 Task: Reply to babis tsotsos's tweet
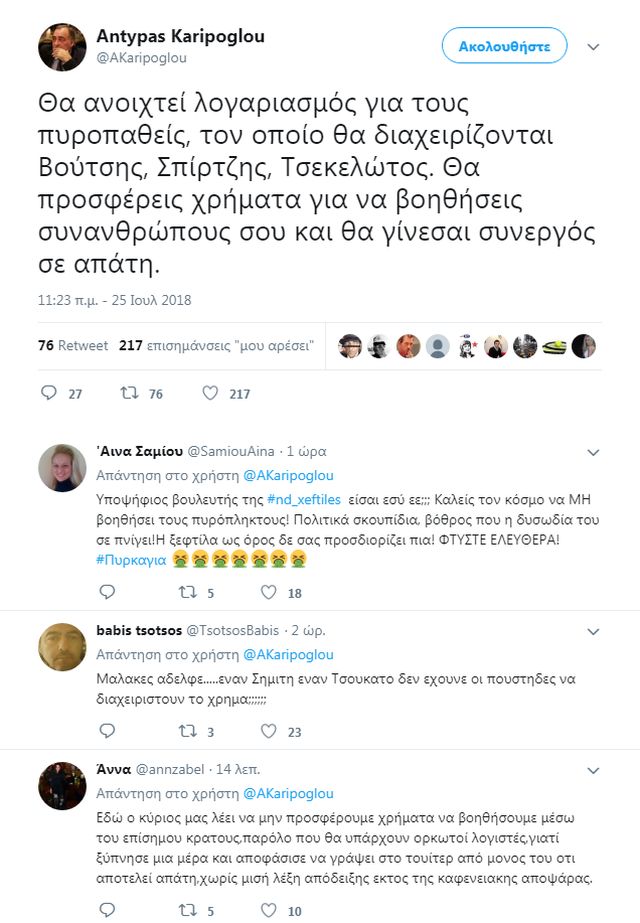pos(107,732)
